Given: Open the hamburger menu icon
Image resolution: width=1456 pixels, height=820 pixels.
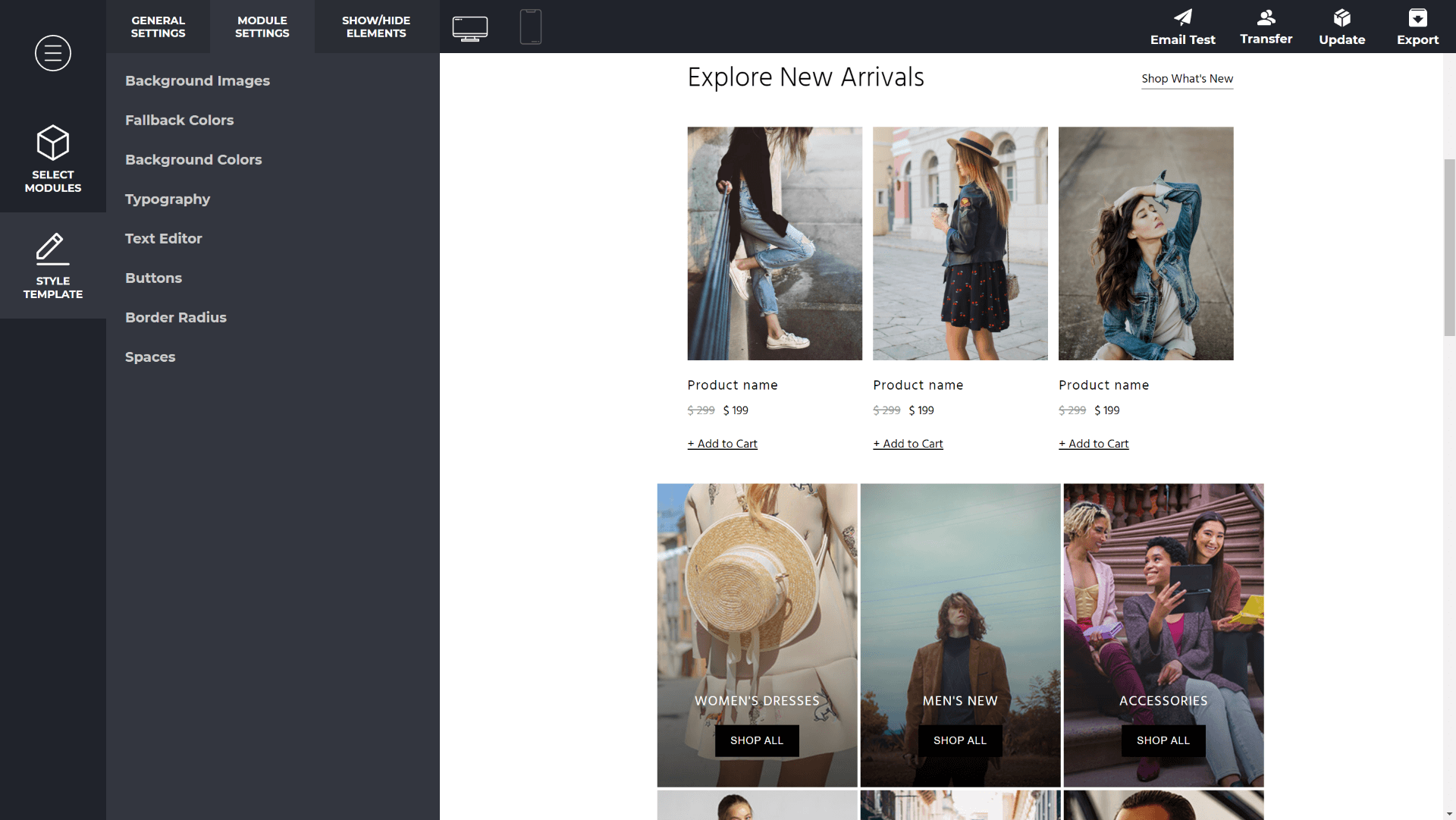Looking at the screenshot, I should coord(53,53).
